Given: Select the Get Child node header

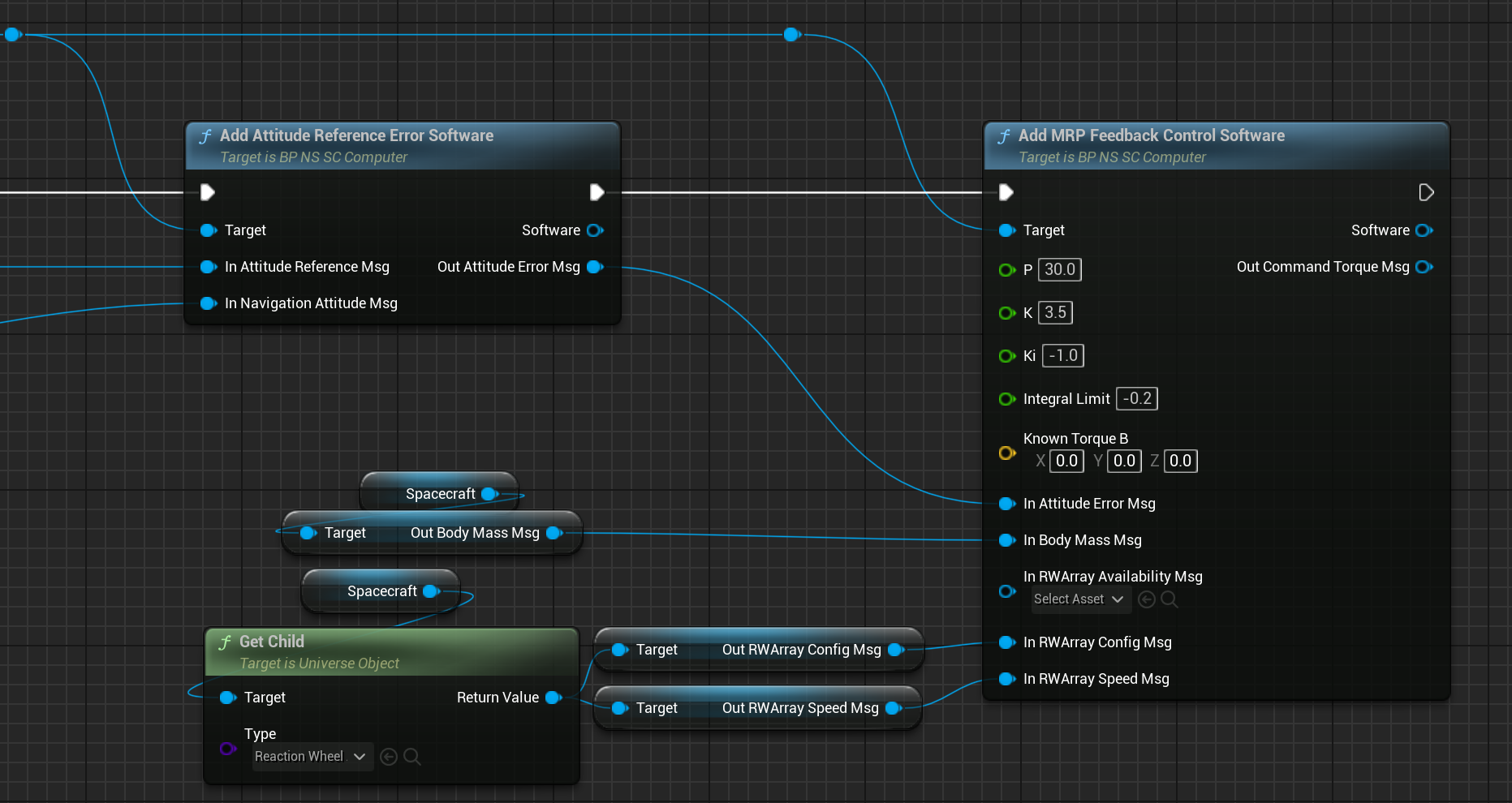Looking at the screenshot, I should (x=272, y=642).
